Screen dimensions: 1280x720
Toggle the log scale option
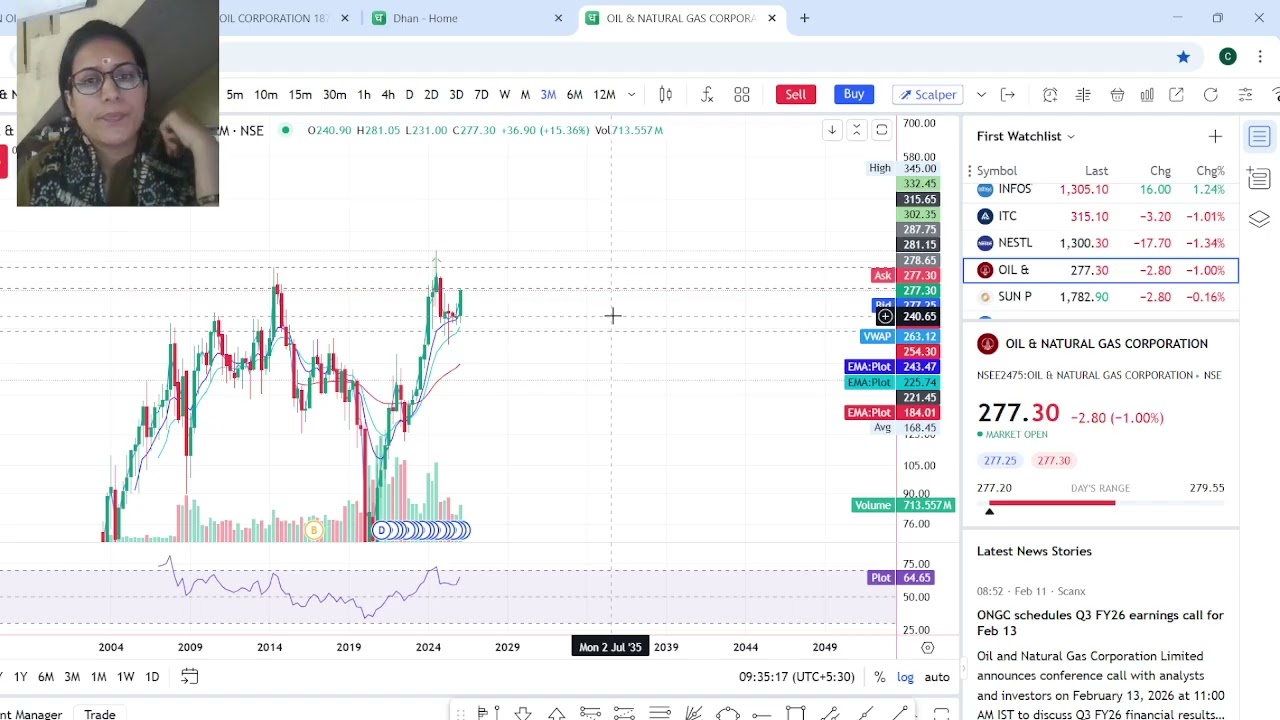(905, 677)
